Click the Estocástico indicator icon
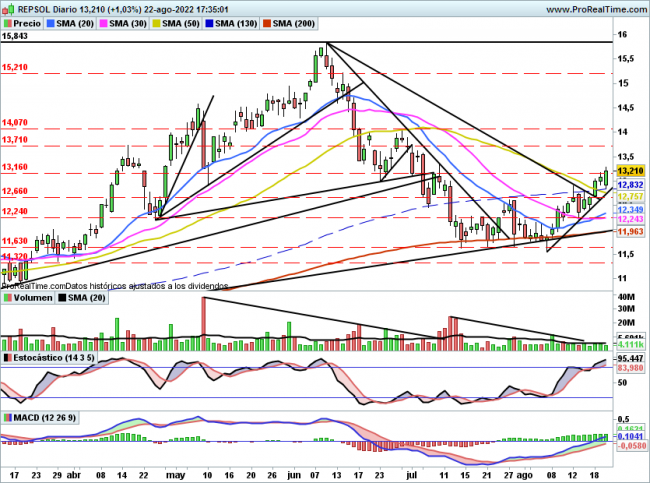Viewport: 650px width, 483px height. pos(7,357)
